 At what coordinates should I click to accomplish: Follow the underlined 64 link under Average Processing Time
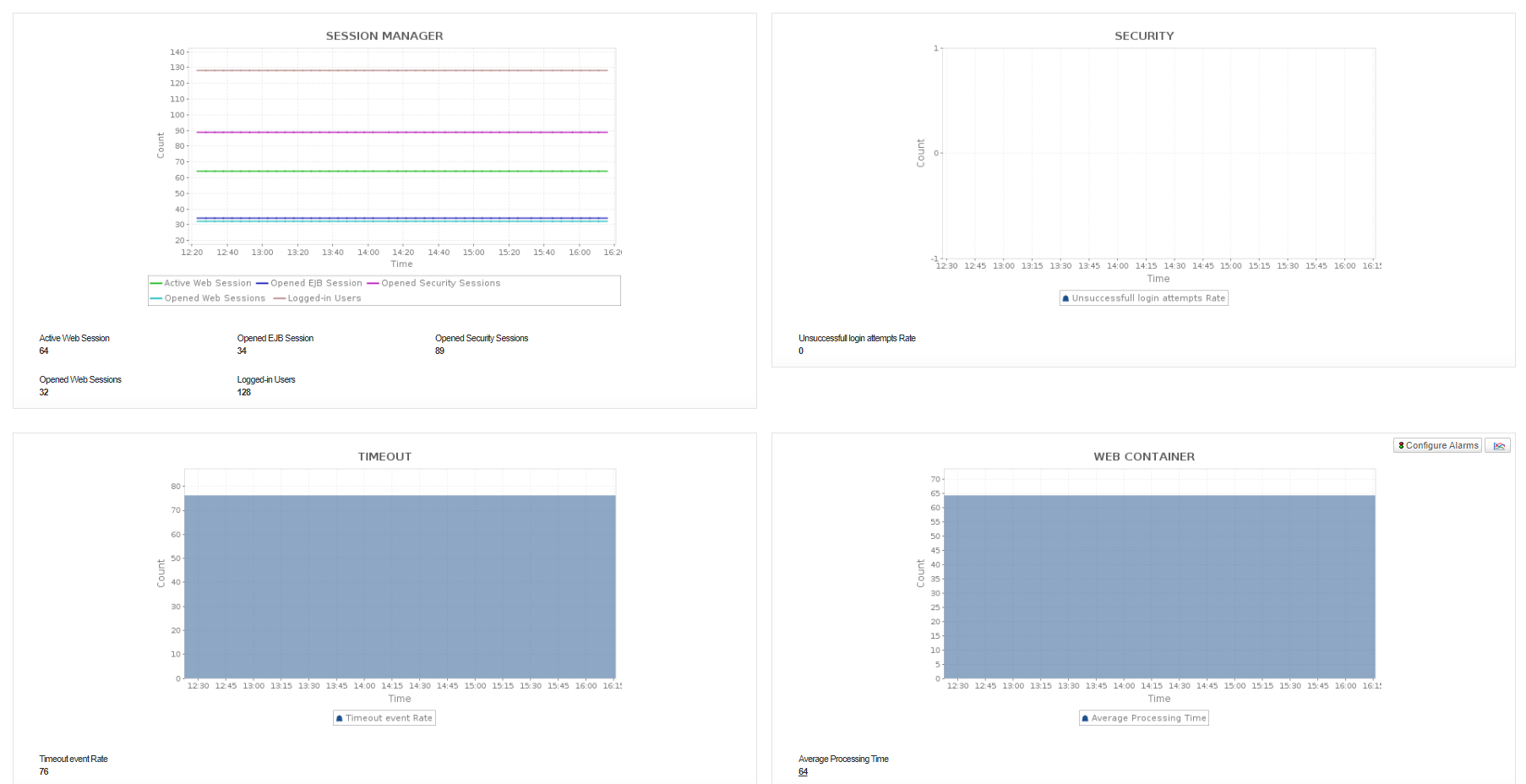tap(803, 771)
